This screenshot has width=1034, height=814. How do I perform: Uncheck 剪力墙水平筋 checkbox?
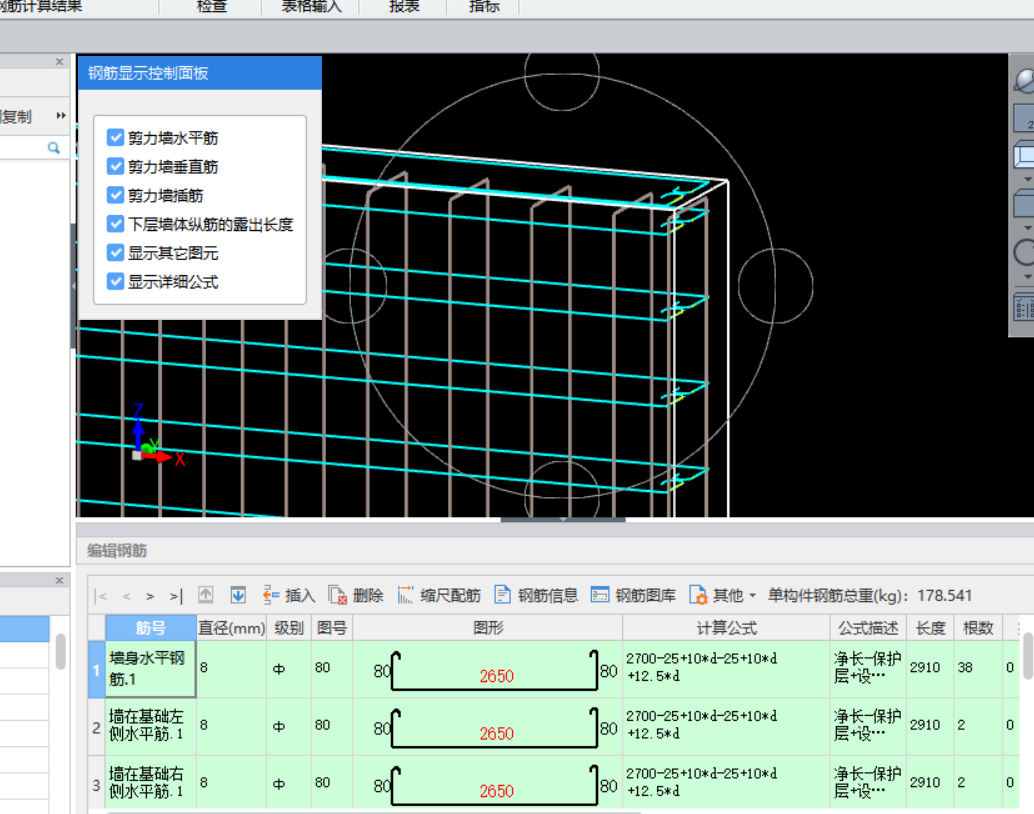115,138
